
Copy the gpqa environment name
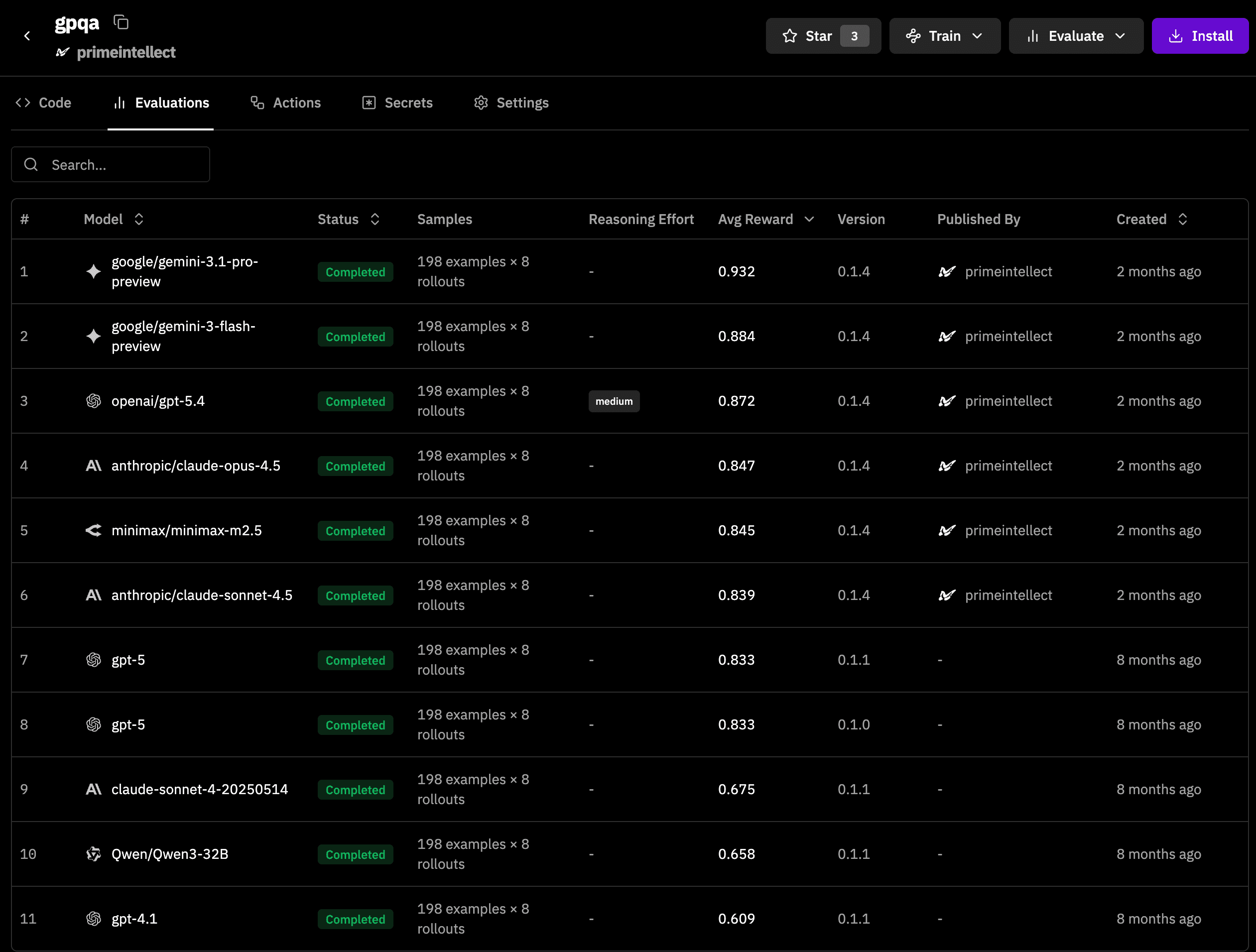(x=121, y=22)
